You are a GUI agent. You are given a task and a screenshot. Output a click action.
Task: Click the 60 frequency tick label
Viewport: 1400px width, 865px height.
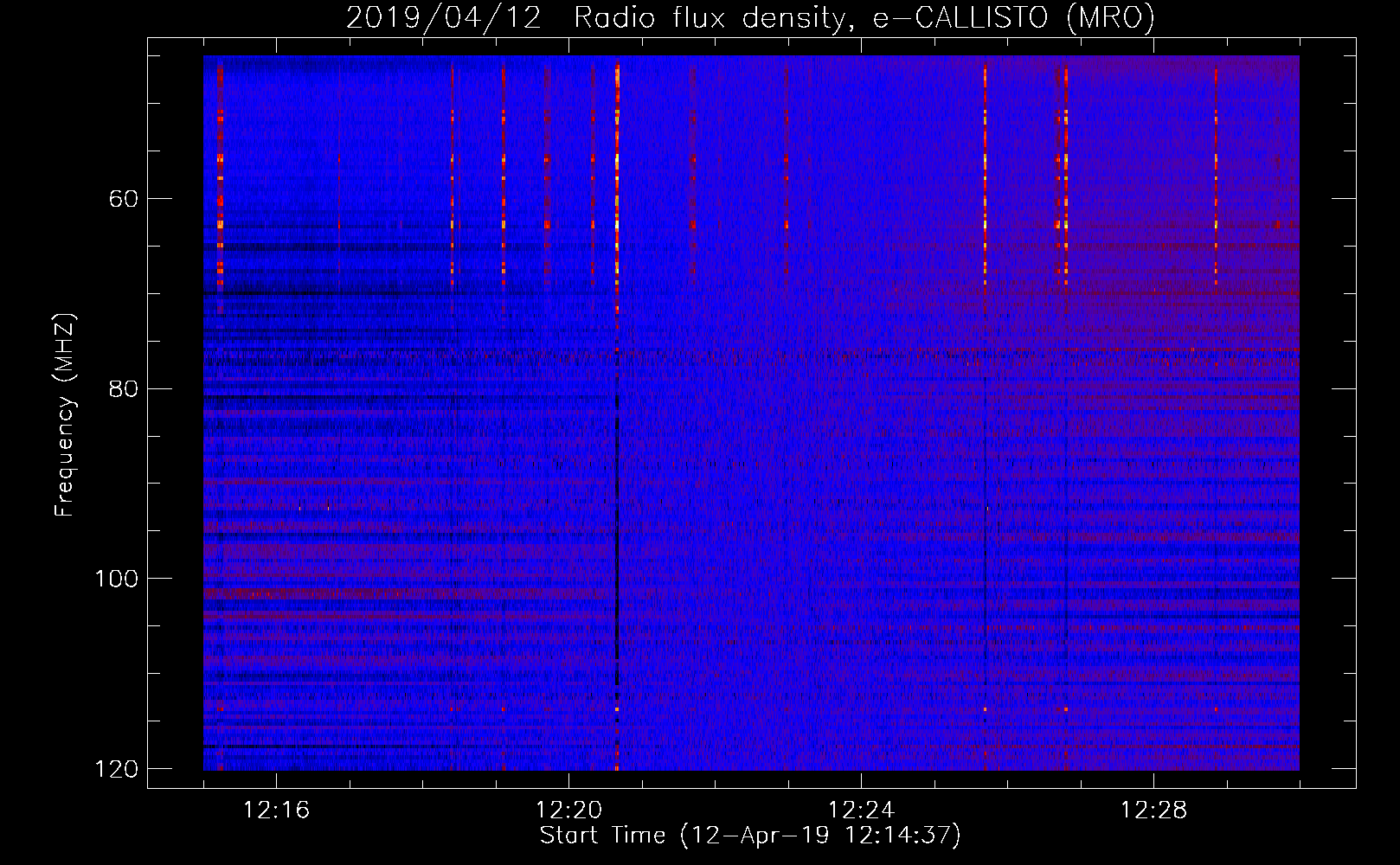(x=124, y=199)
